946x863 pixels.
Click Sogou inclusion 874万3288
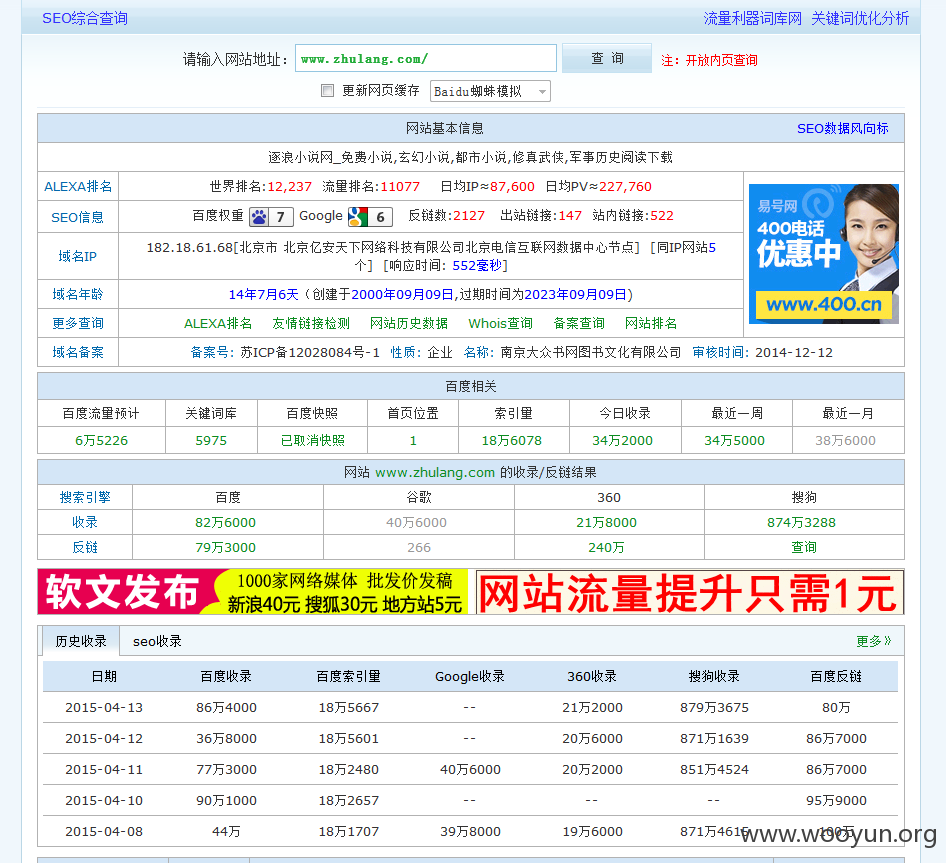[801, 523]
